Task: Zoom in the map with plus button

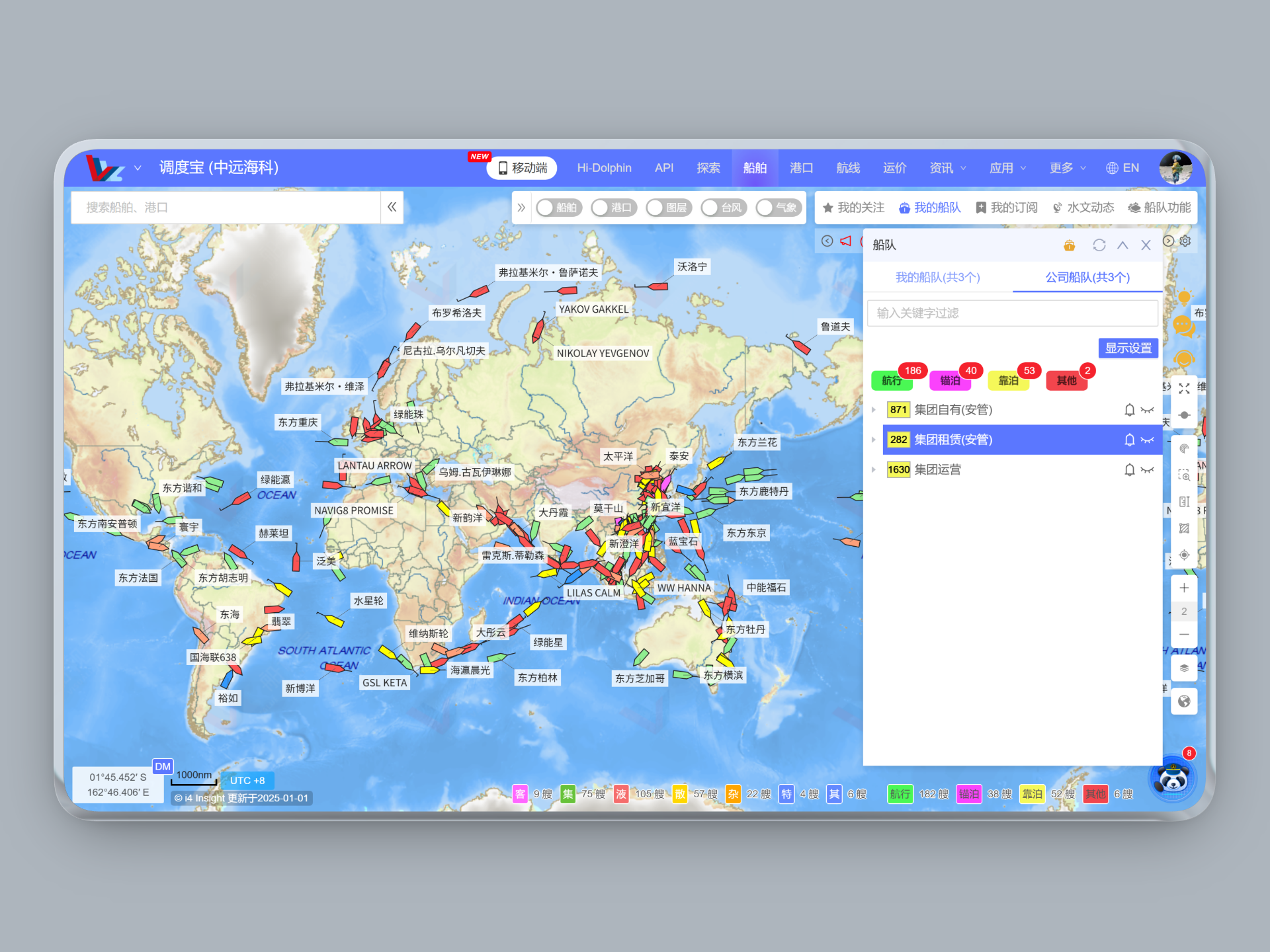Action: (x=1184, y=588)
